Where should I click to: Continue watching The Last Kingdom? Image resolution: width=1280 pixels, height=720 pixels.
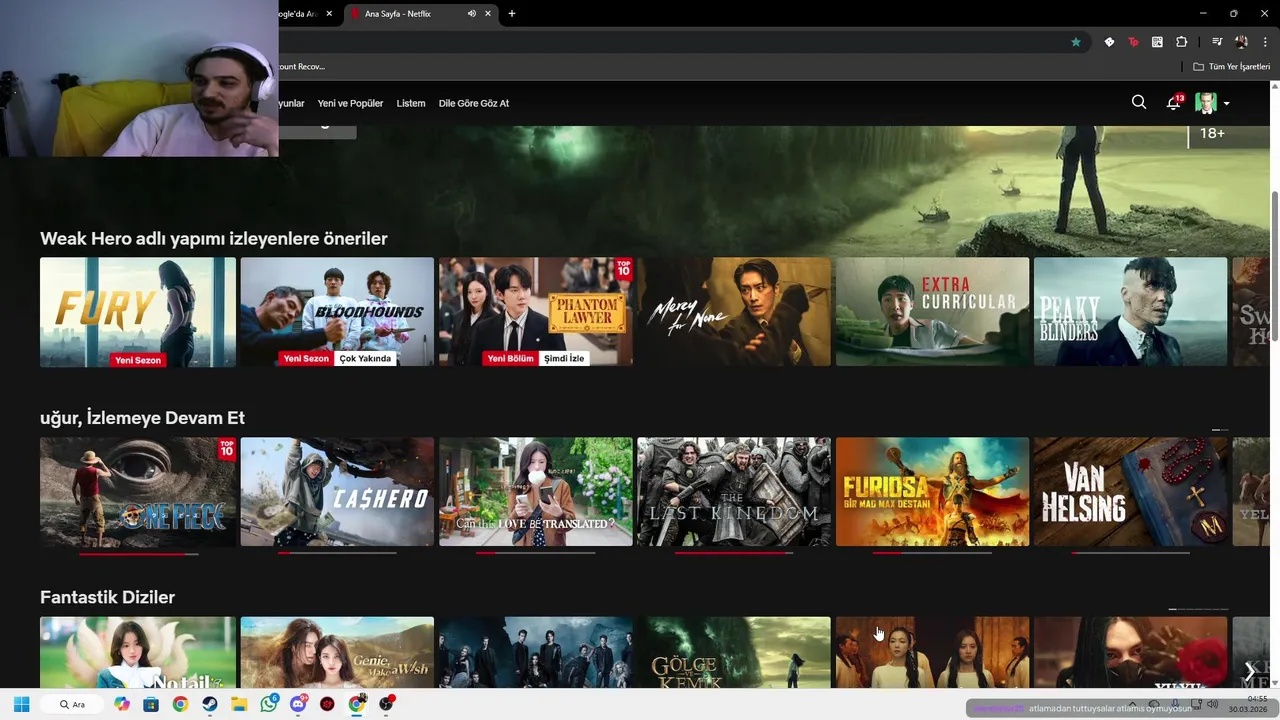click(x=734, y=491)
